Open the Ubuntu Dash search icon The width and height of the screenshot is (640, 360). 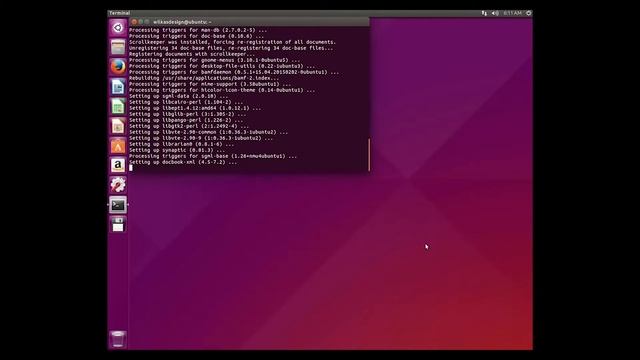pyautogui.click(x=118, y=28)
